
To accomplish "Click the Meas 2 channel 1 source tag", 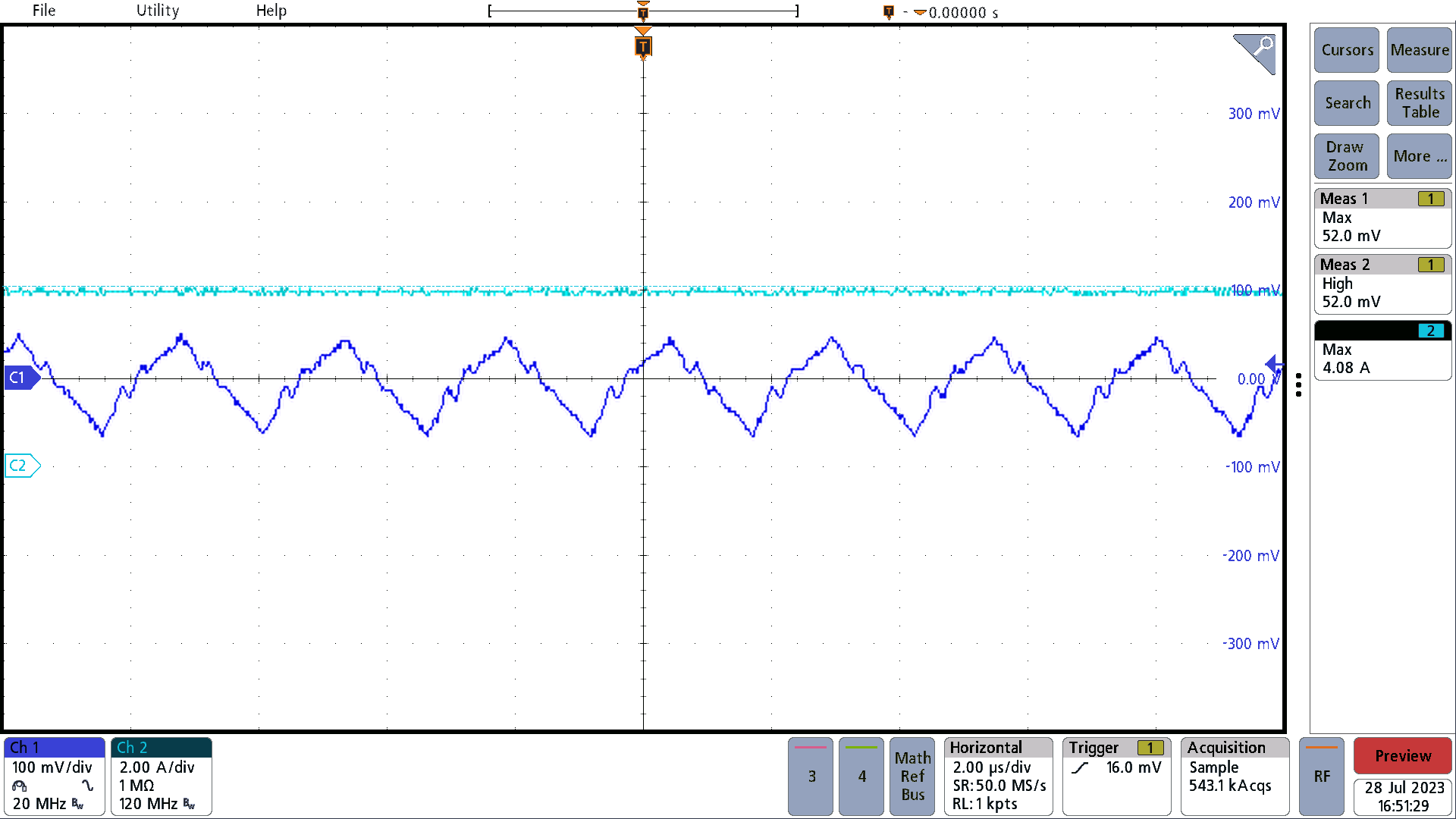I will [1431, 265].
